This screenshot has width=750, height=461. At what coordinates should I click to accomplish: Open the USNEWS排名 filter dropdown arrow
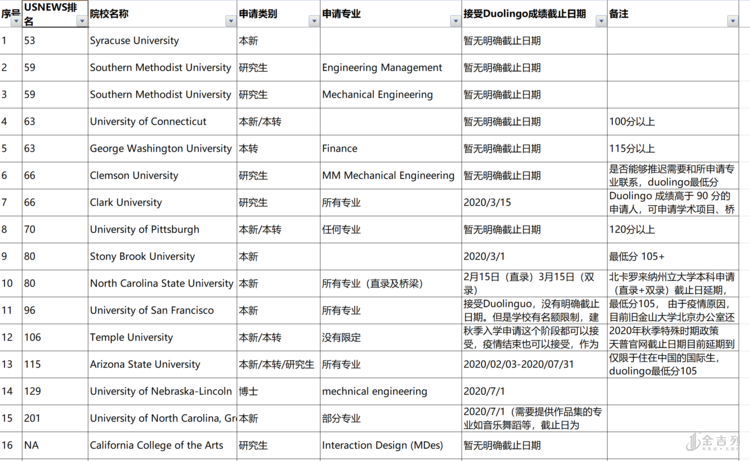[81, 21]
